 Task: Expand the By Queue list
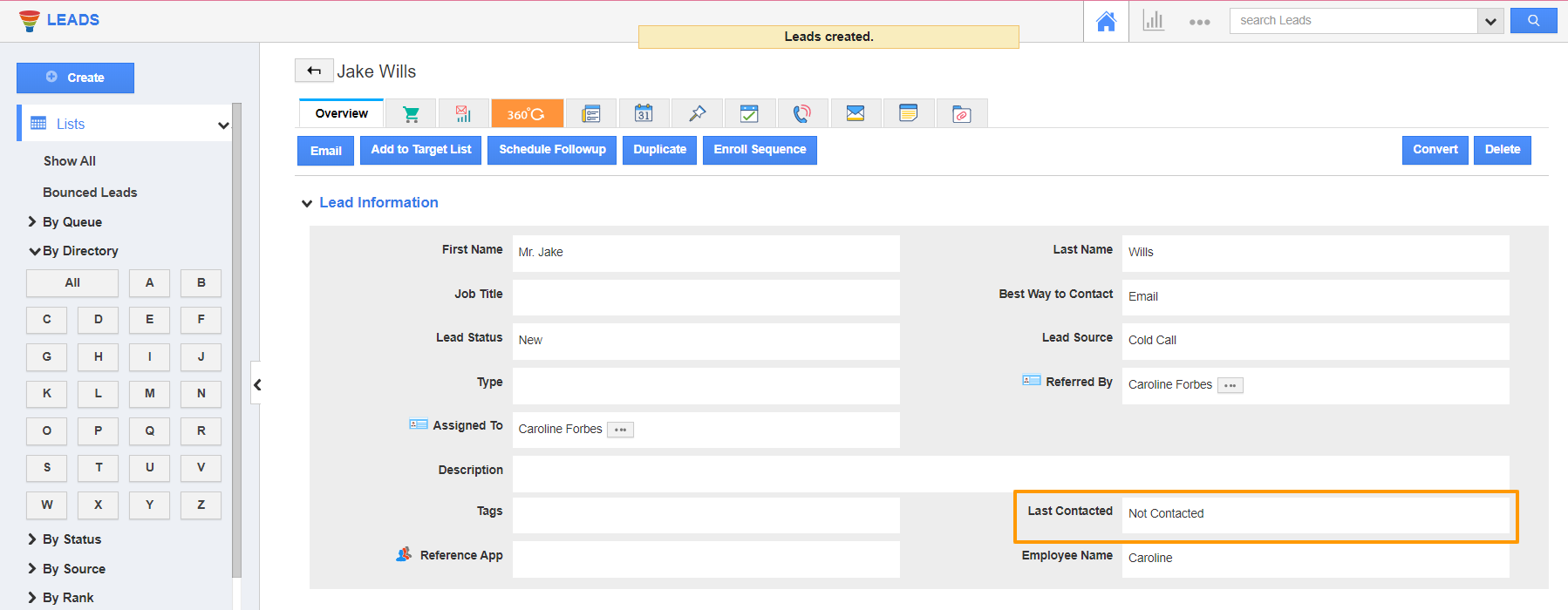pyautogui.click(x=72, y=222)
